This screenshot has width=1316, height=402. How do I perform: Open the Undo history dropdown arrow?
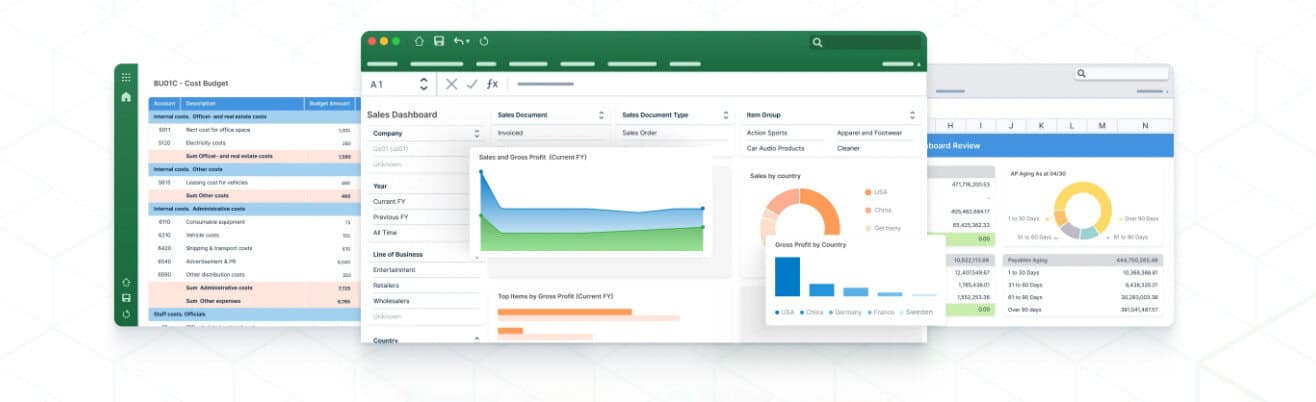tap(468, 42)
